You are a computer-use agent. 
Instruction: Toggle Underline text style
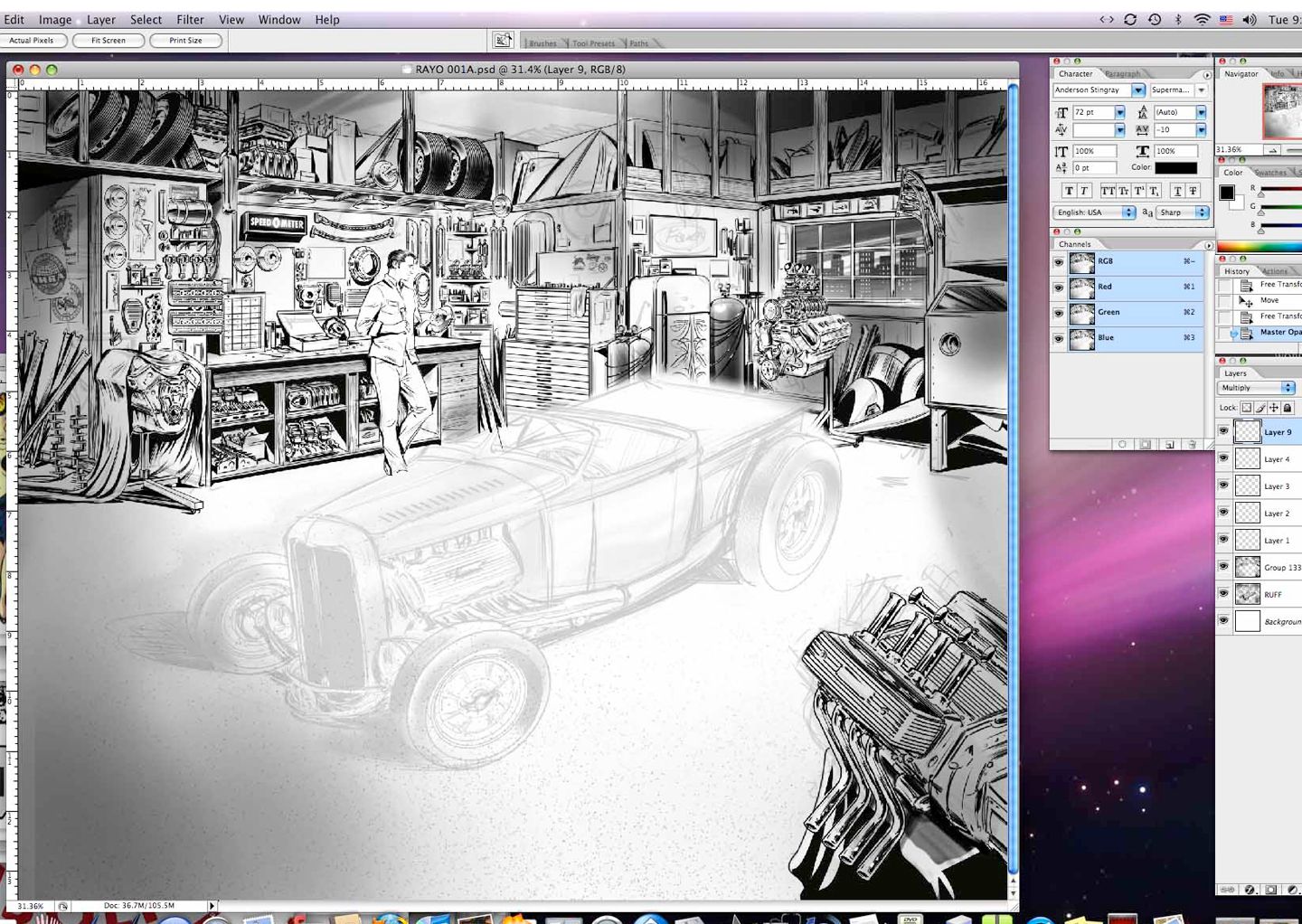coord(1177,191)
